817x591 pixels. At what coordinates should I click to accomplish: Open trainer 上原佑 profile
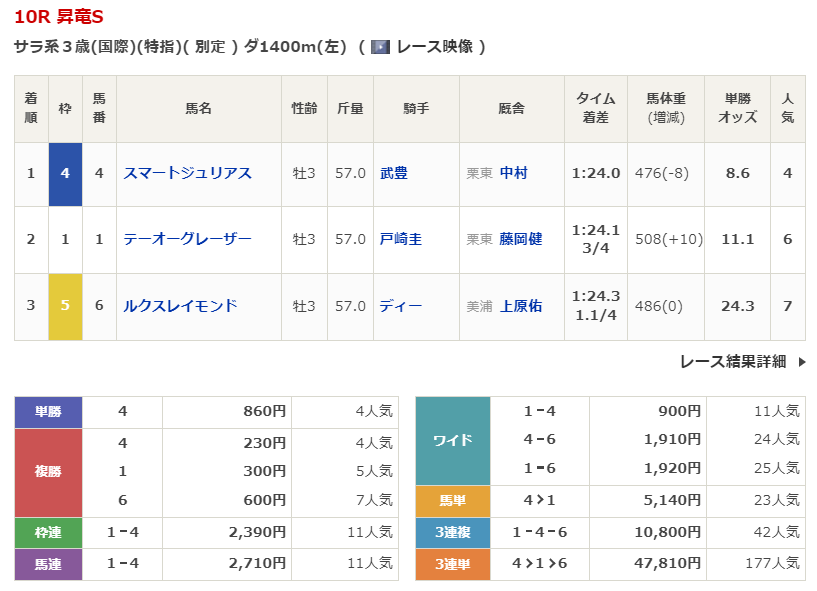[520, 306]
